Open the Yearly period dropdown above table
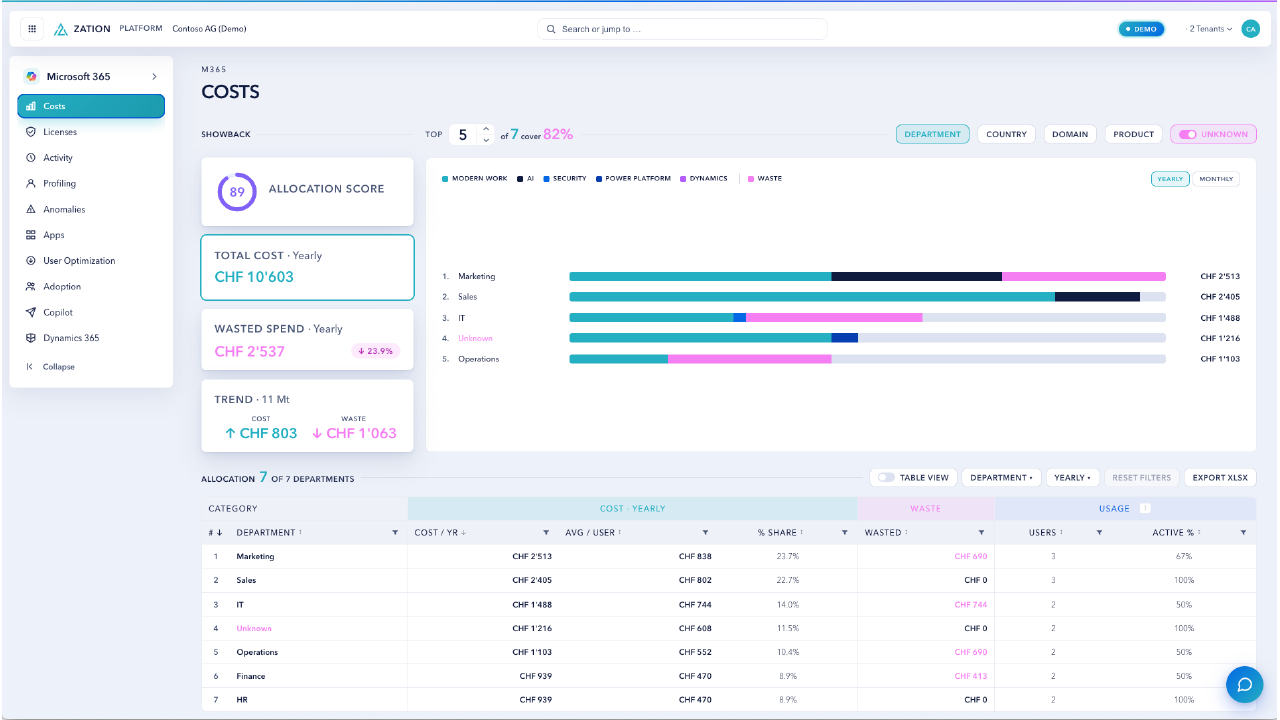Viewport: 1280px width, 720px height. coord(1072,478)
